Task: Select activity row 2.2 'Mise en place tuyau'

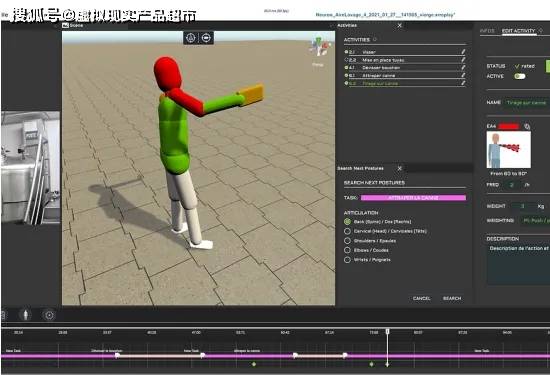Action: (x=405, y=60)
